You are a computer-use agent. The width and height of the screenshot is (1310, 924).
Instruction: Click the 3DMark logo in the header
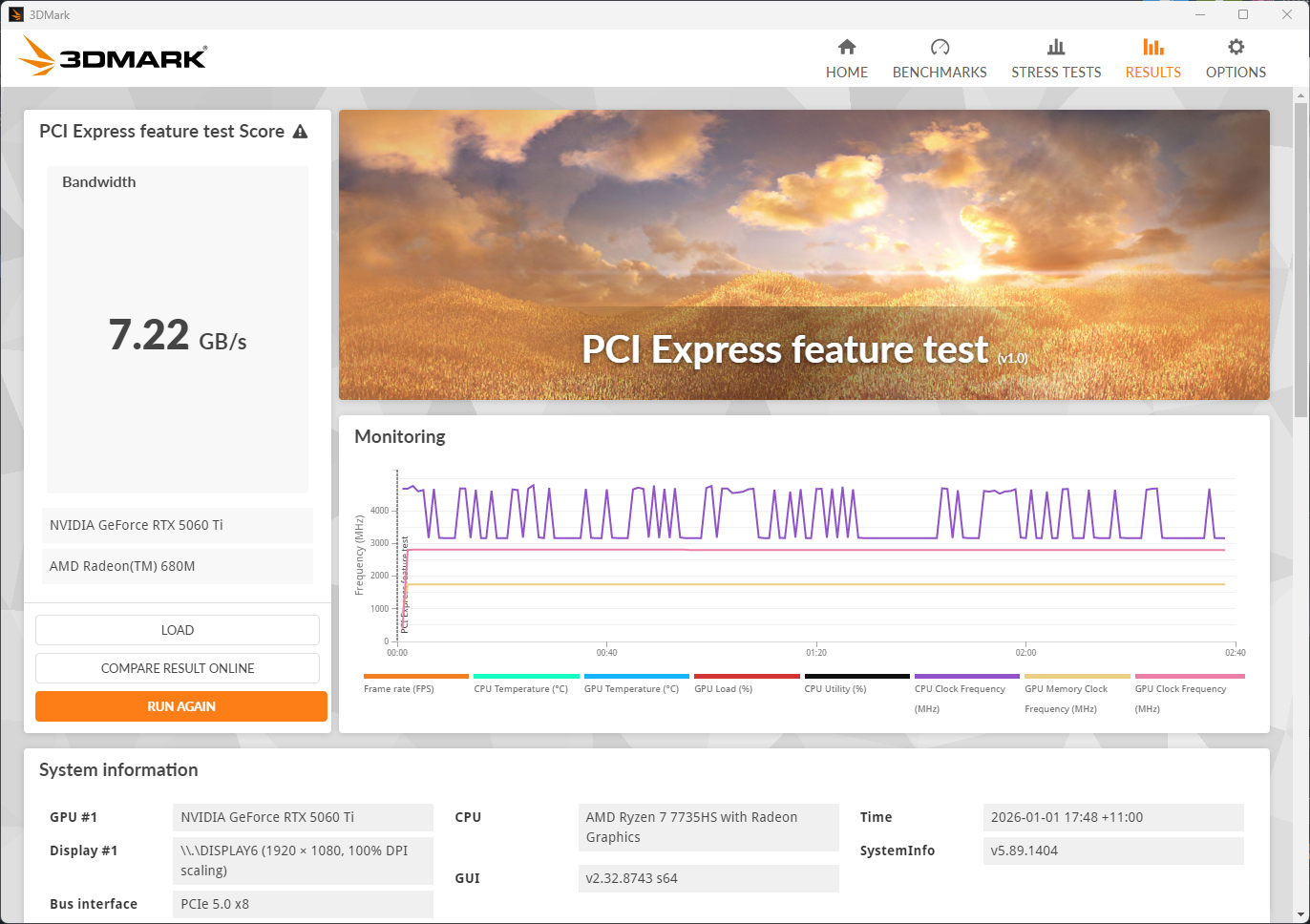113,56
